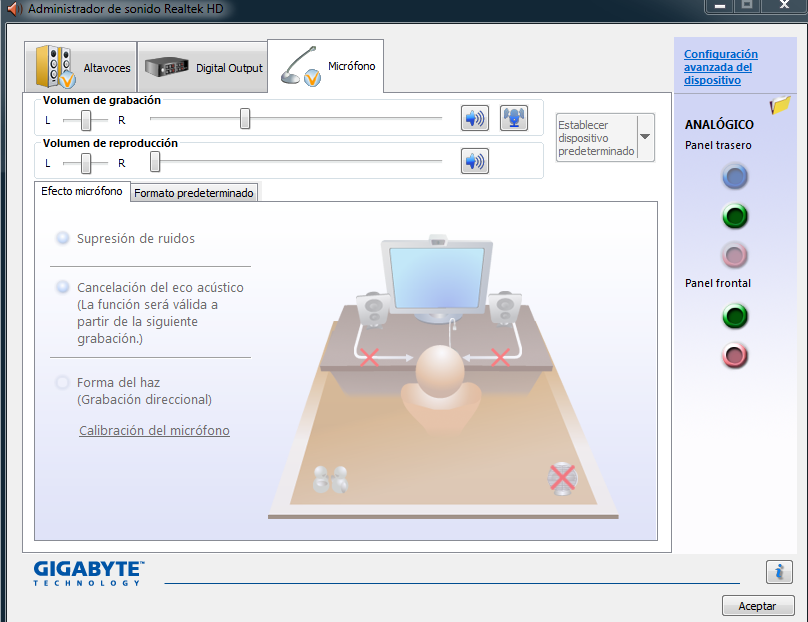Click left speaker in room diagram
The image size is (808, 622).
(373, 310)
